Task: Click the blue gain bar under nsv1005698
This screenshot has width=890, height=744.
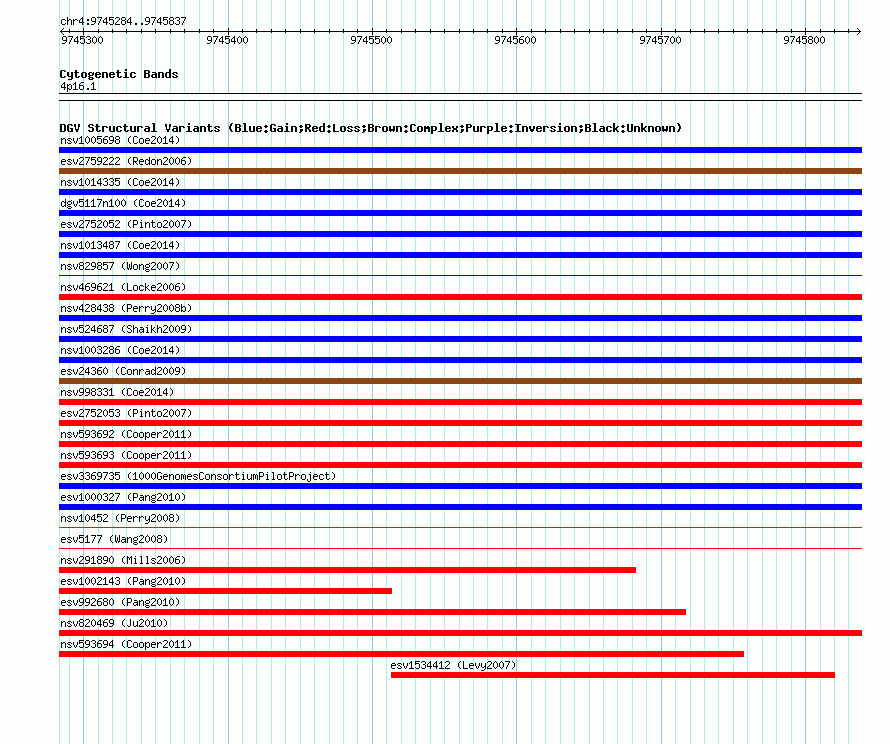Action: click(x=460, y=150)
